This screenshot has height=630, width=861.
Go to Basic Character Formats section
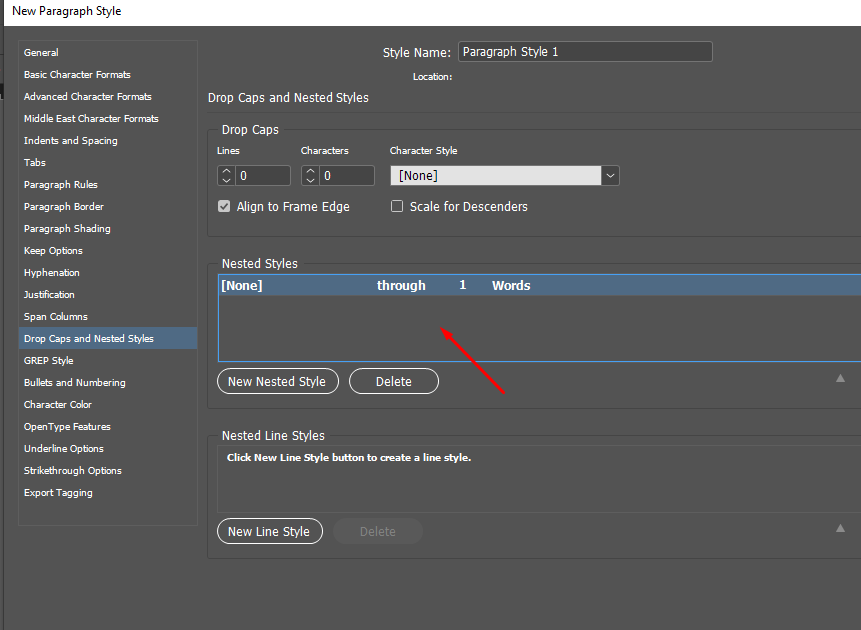click(77, 75)
